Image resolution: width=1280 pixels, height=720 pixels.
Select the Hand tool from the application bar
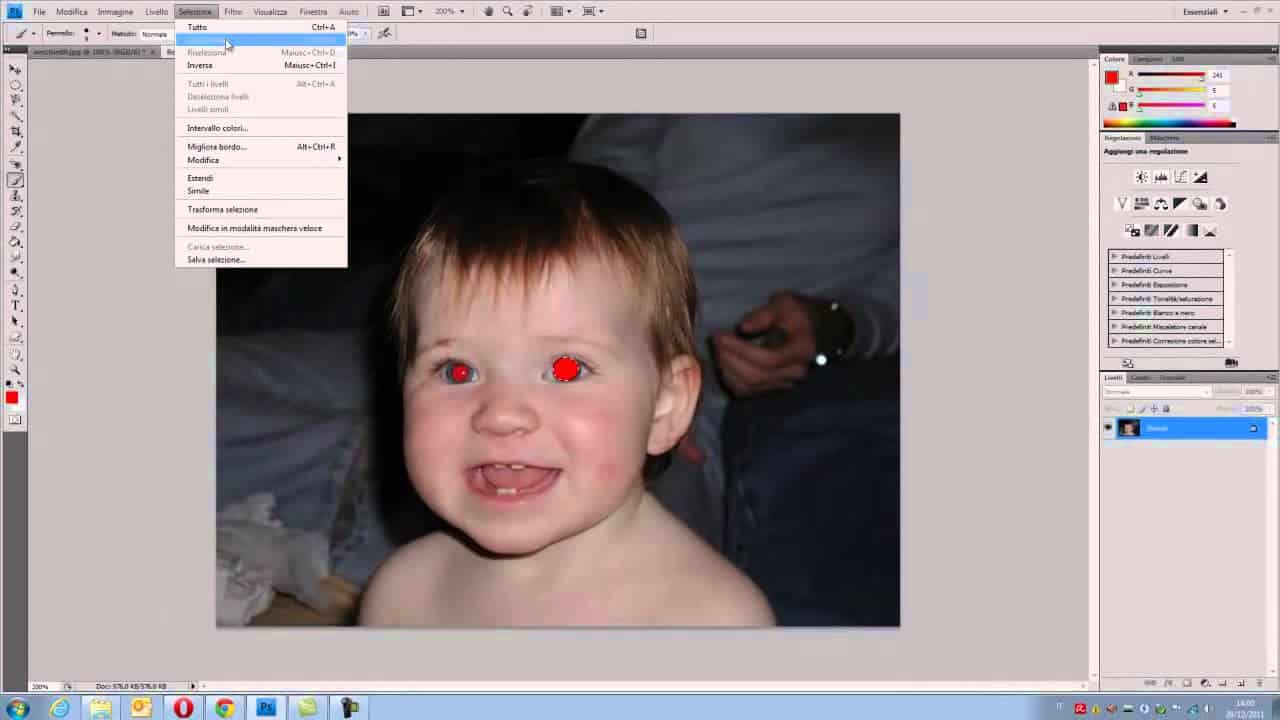pos(488,11)
